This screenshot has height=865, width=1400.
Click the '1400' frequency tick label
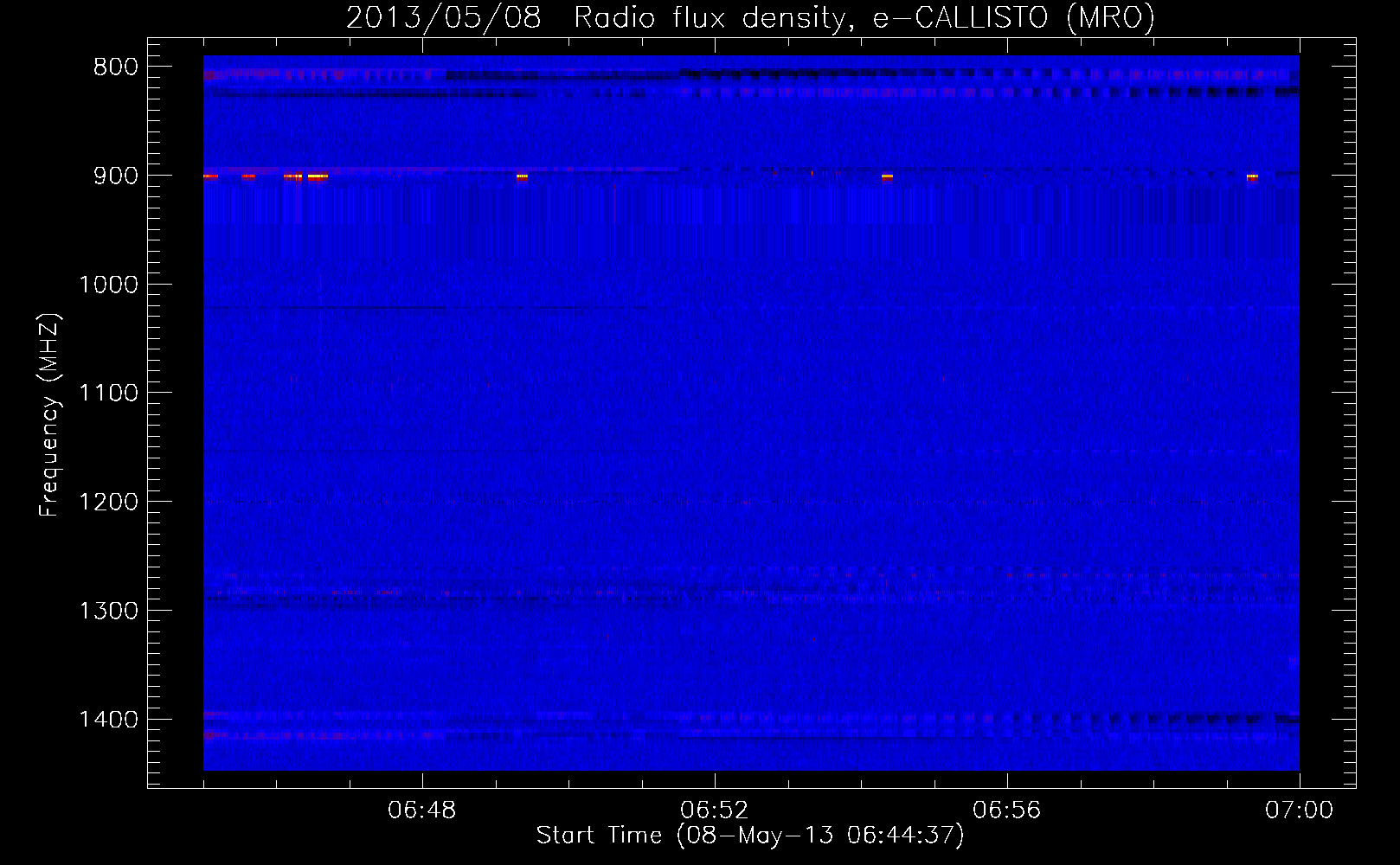(108, 720)
